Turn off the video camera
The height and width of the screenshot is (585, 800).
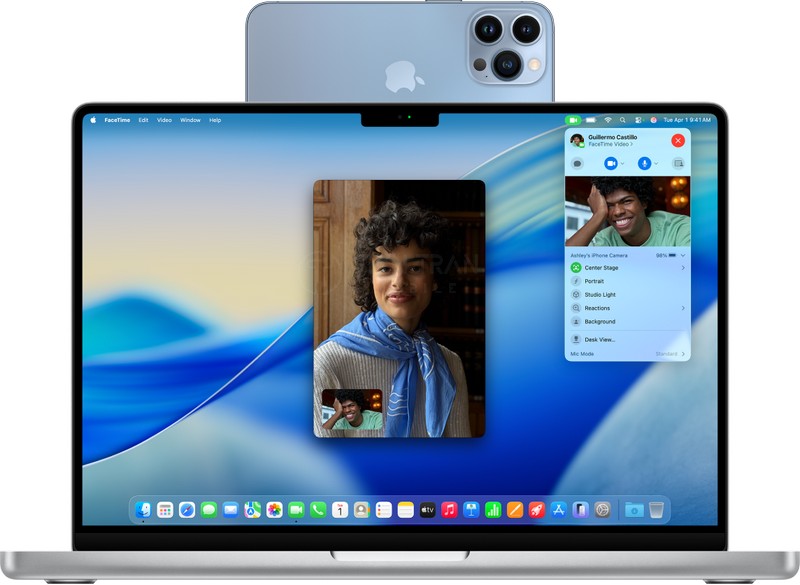610,163
